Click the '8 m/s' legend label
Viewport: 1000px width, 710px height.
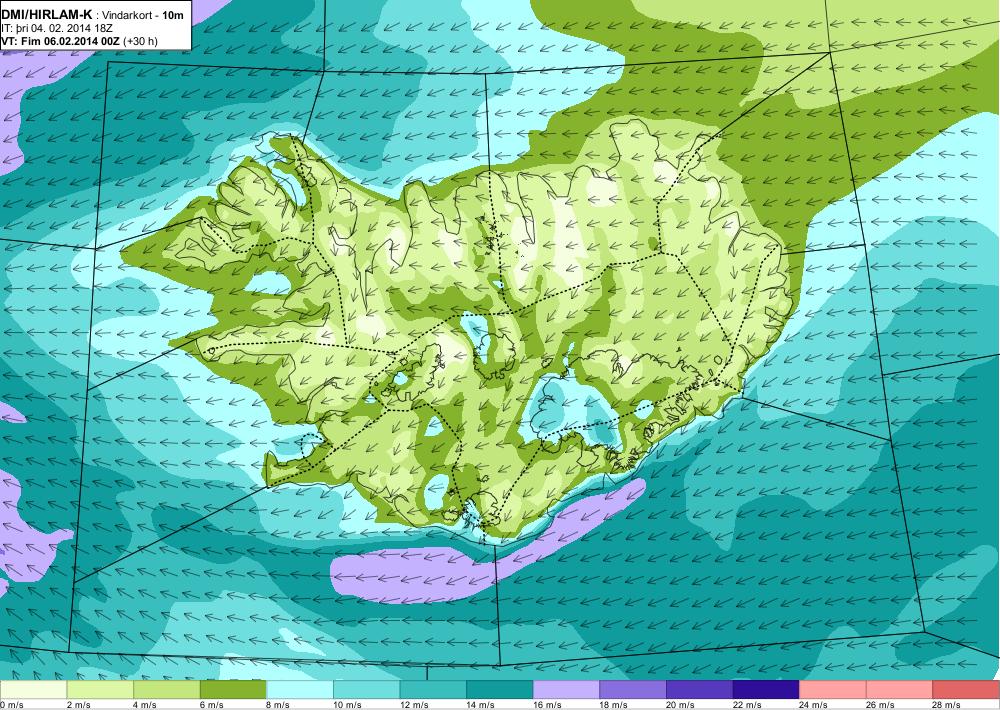click(279, 705)
